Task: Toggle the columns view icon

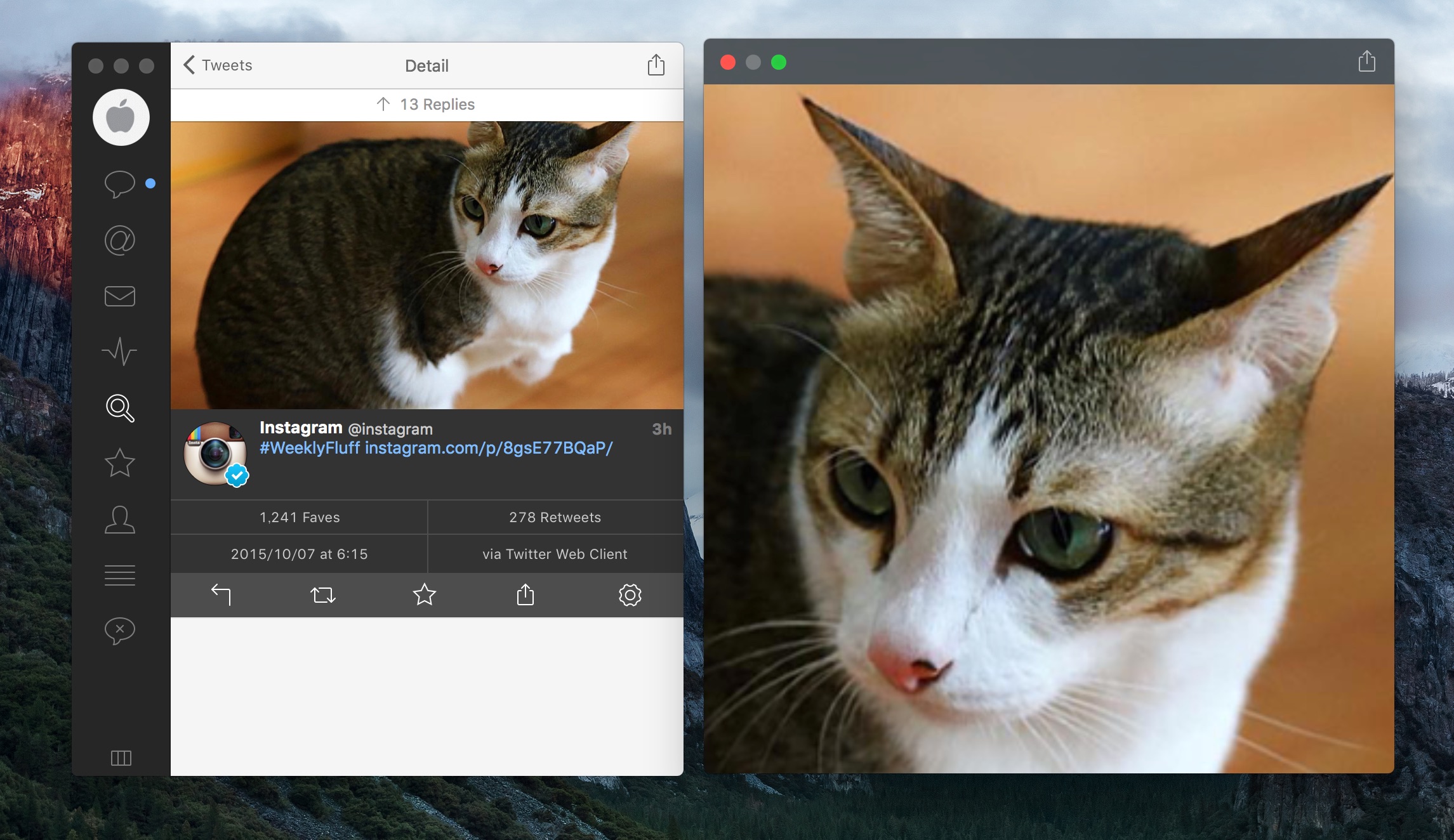Action: 121,758
